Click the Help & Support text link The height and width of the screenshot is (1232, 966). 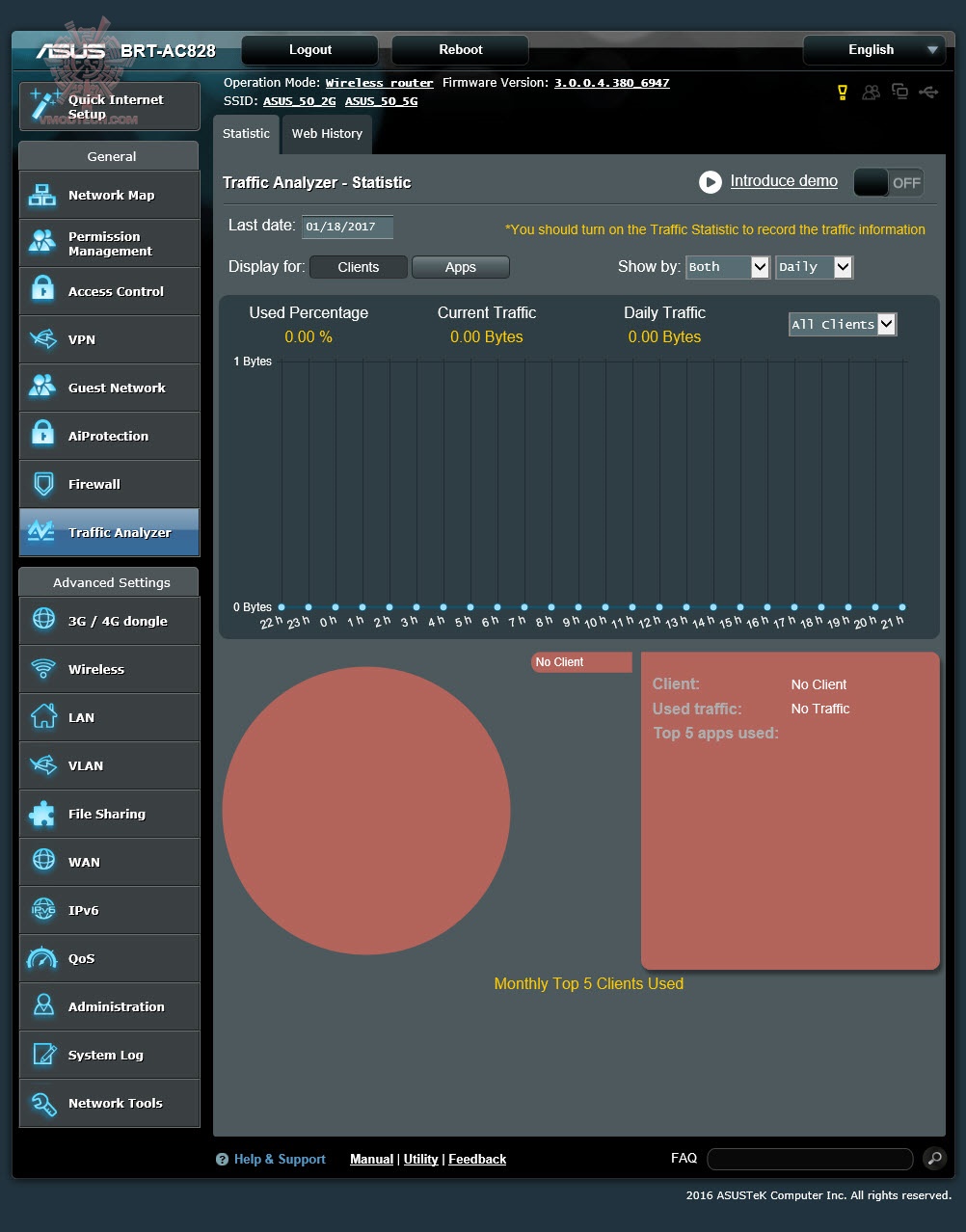[x=280, y=1160]
